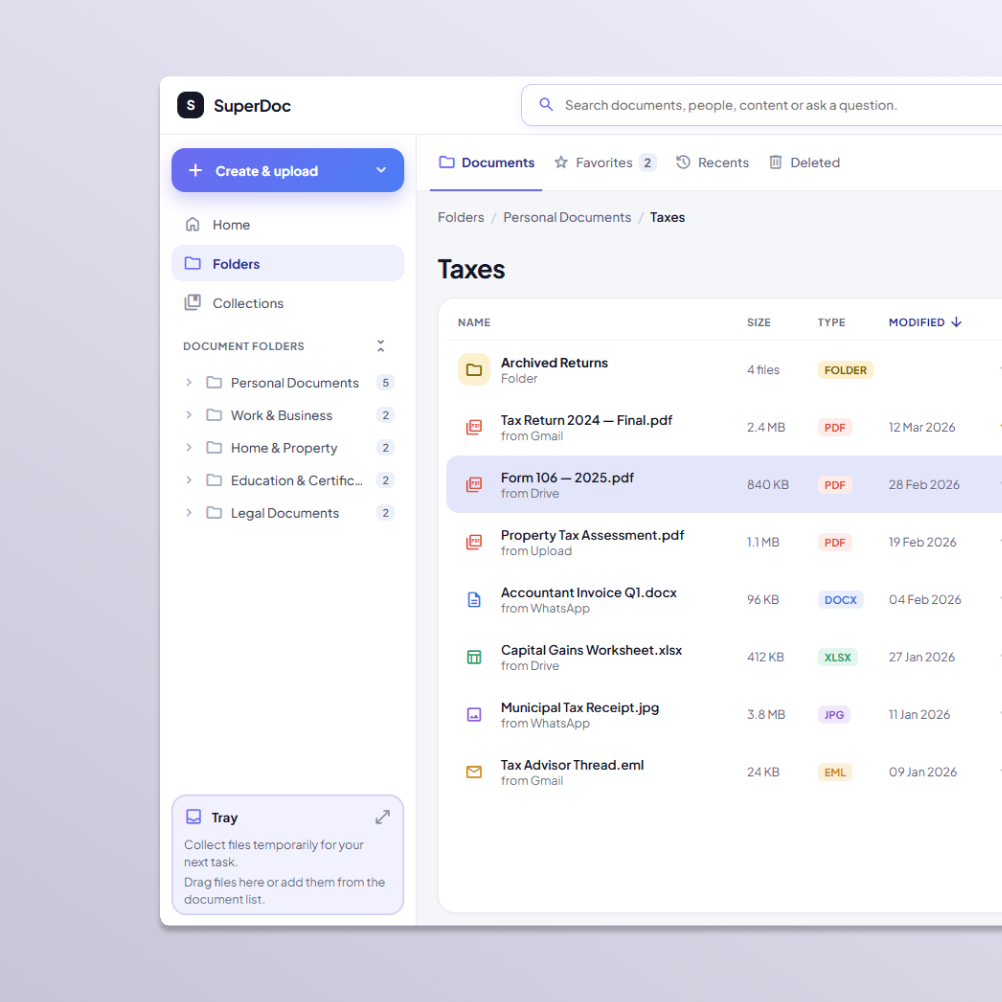The width and height of the screenshot is (1002, 1002).
Task: Click the search magnifier icon
Action: pyautogui.click(x=546, y=105)
